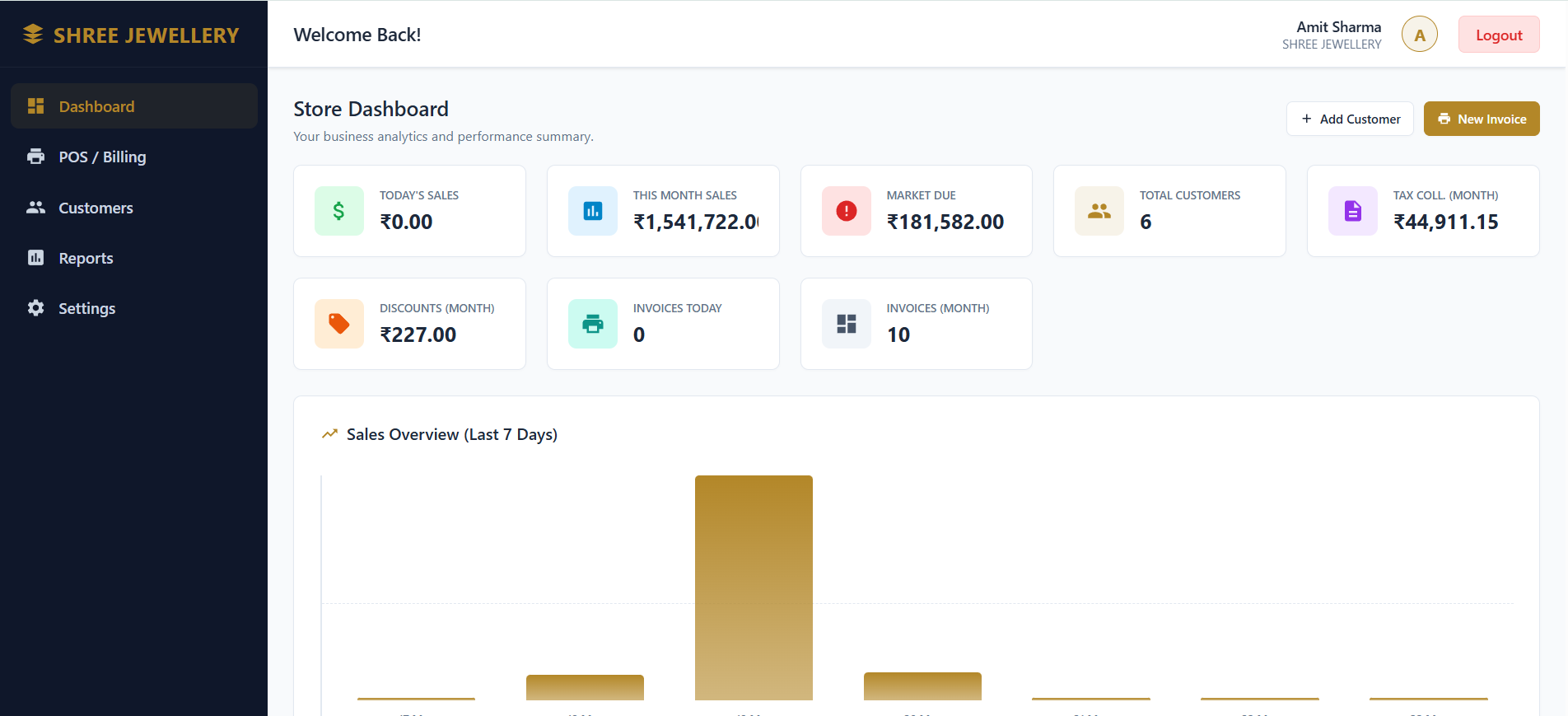Click the plus icon in Add Customer button
This screenshot has width=1568, height=716.
(x=1306, y=119)
